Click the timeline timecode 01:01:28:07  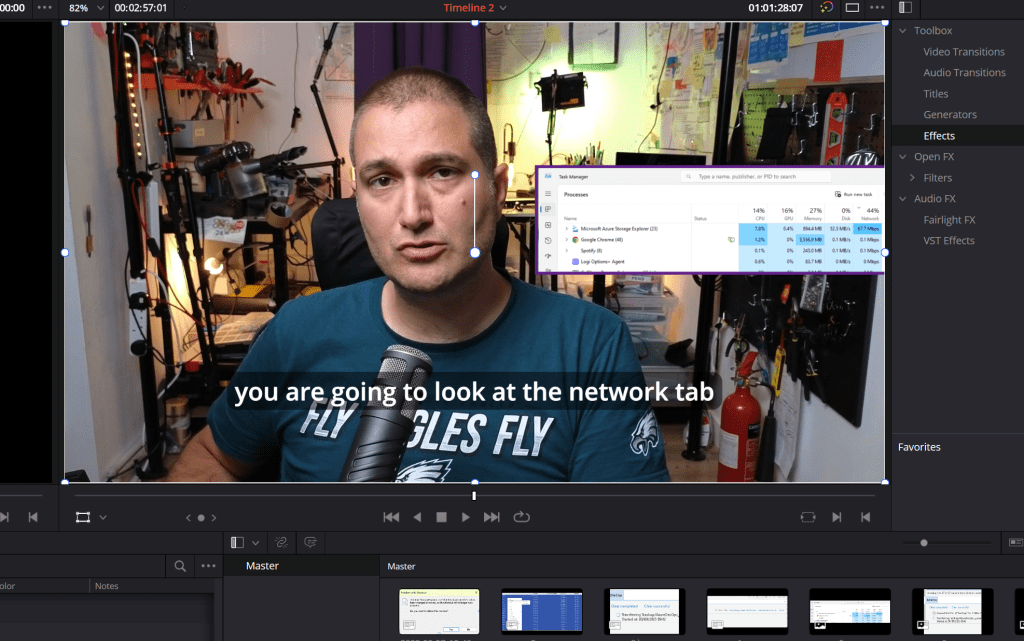(775, 8)
